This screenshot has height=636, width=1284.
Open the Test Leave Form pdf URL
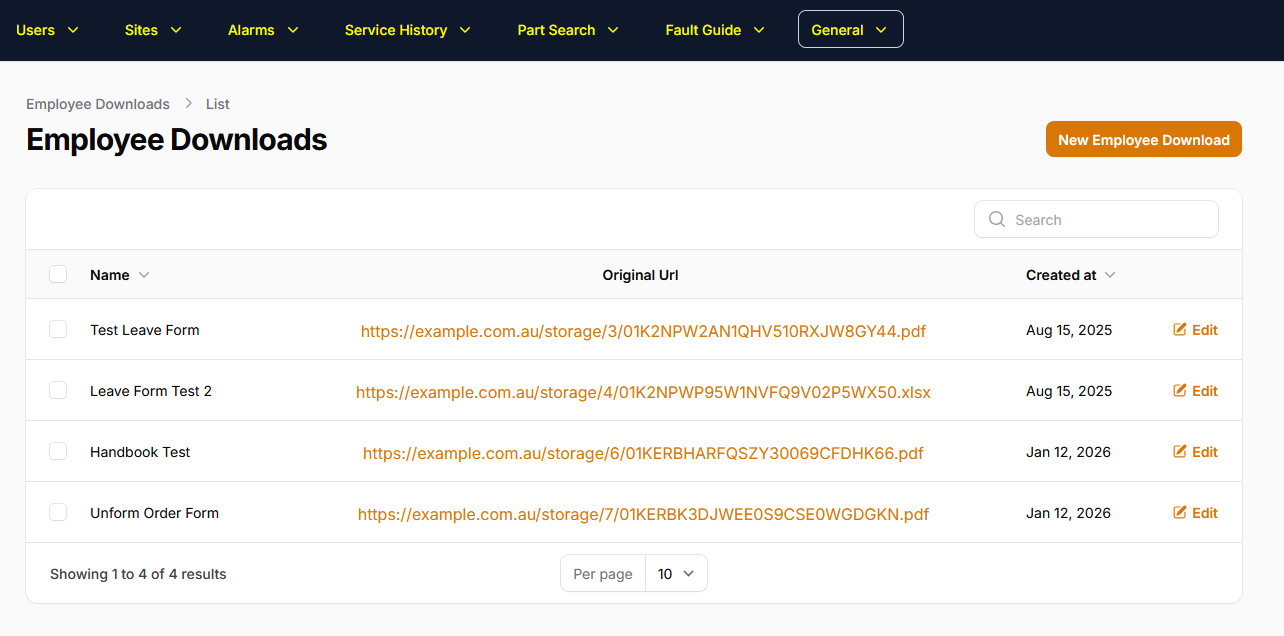tap(643, 331)
